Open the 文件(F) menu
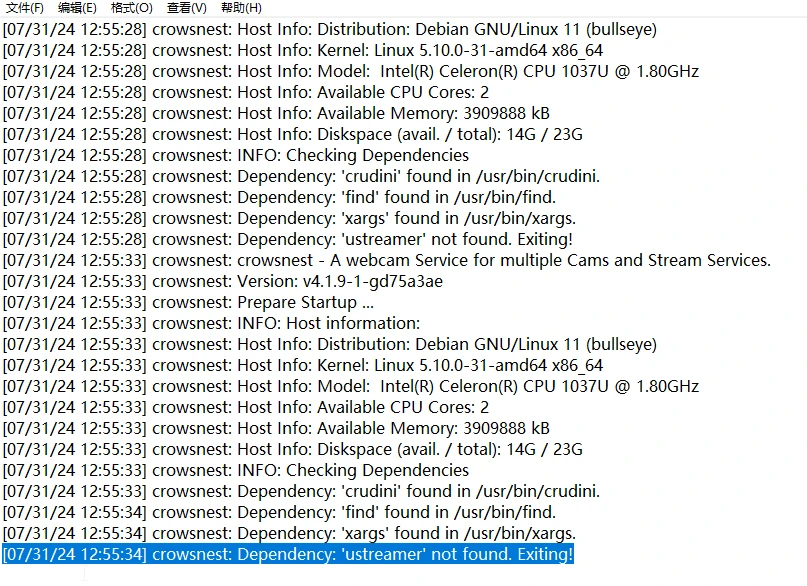Image resolution: width=807 pixels, height=586 pixels. [25, 8]
